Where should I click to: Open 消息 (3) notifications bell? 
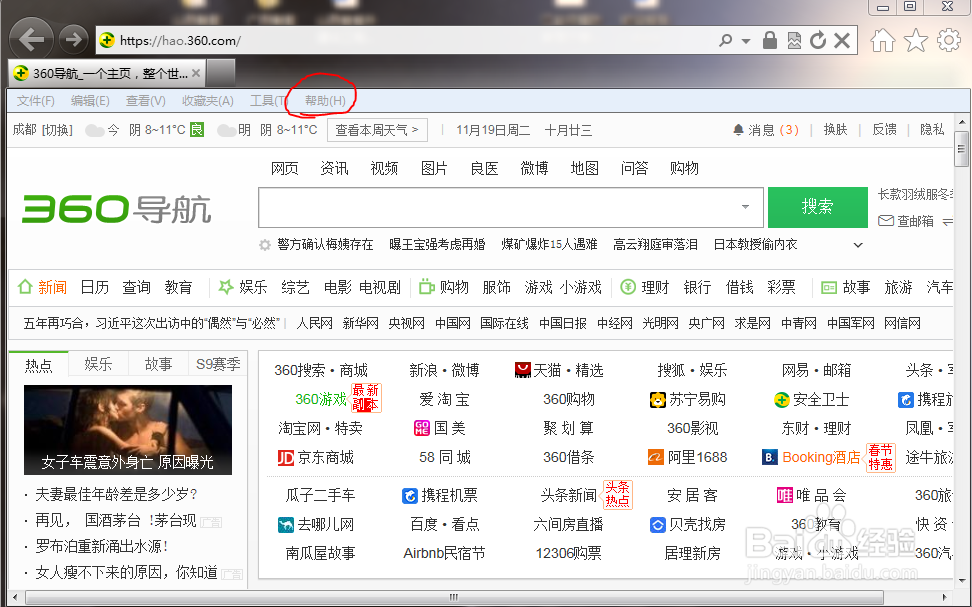[x=766, y=130]
